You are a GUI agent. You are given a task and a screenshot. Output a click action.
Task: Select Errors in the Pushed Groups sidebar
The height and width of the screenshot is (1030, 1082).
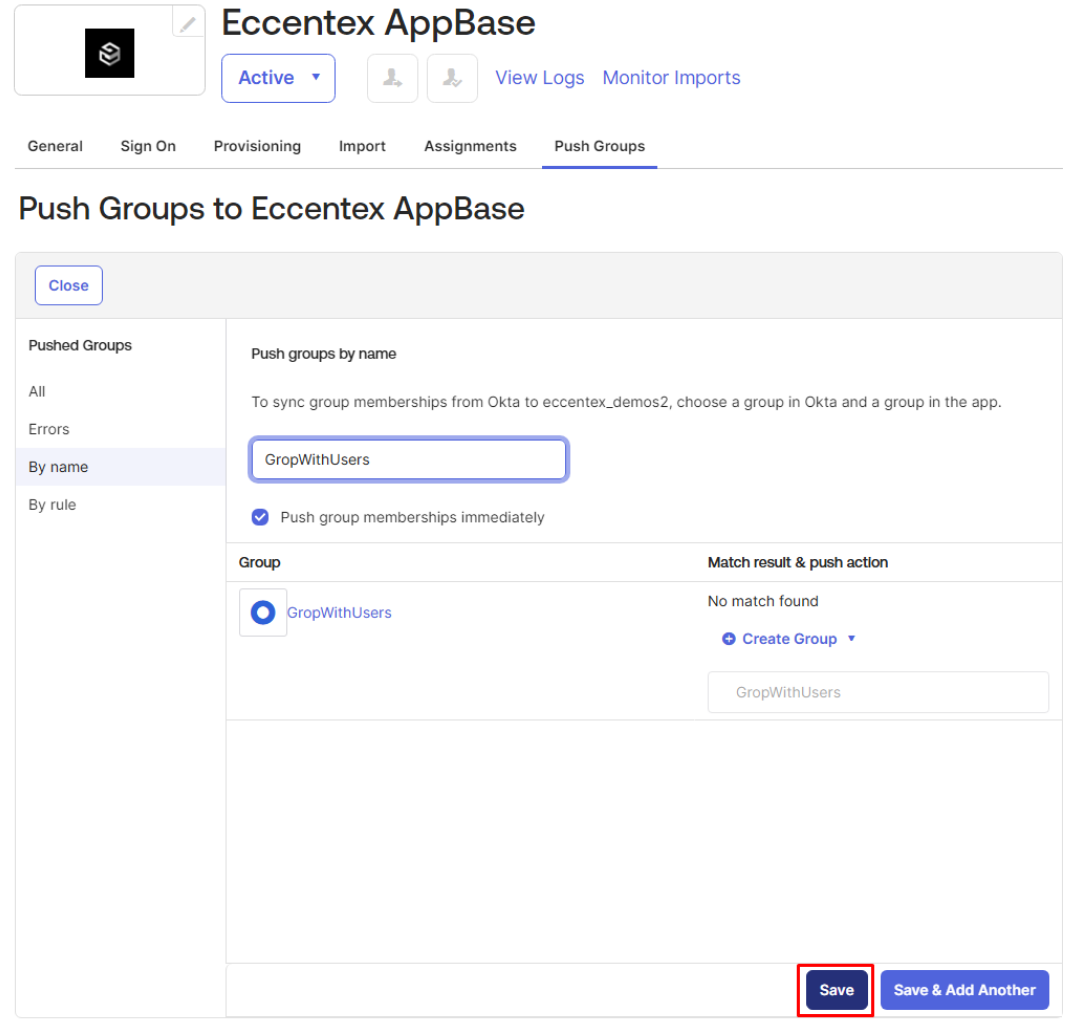pyautogui.click(x=49, y=429)
